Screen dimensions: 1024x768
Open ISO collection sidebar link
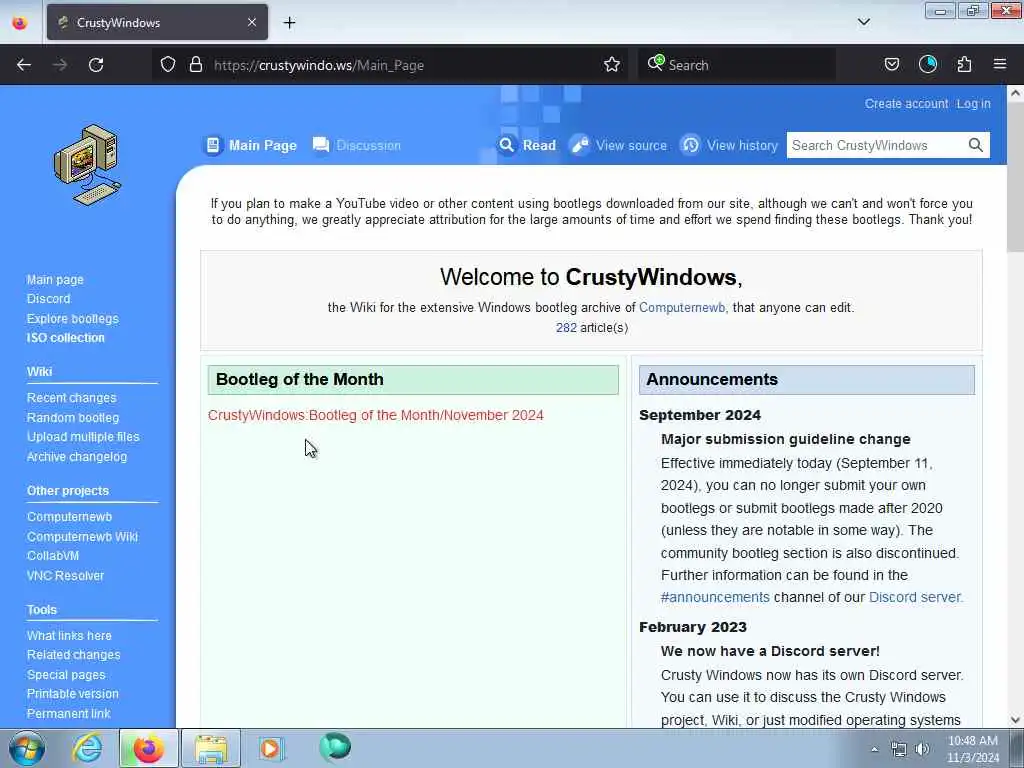(65, 338)
